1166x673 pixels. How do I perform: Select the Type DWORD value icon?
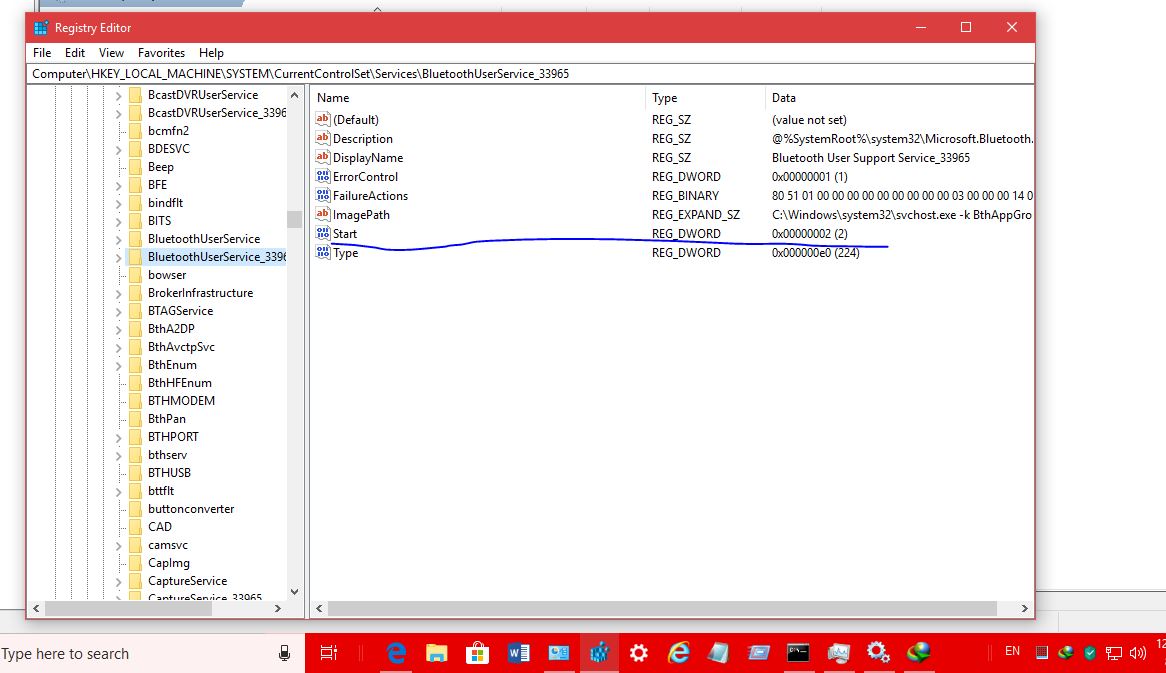323,253
